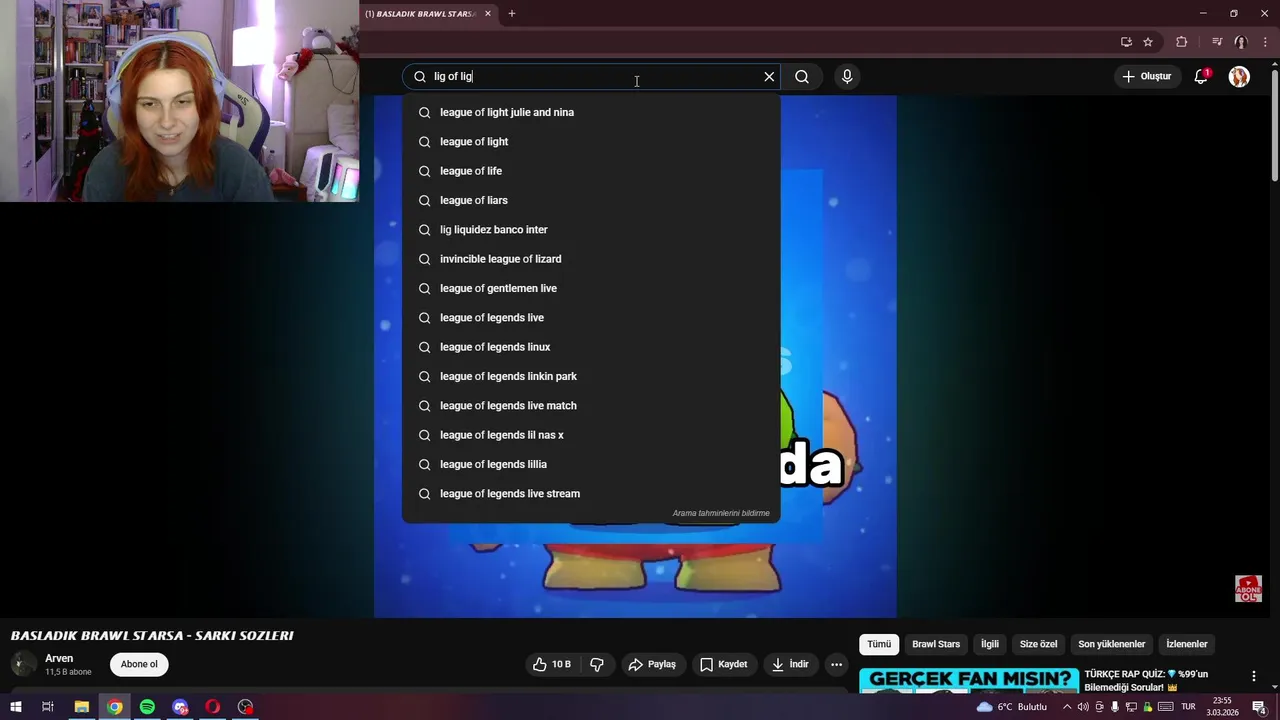This screenshot has height=720, width=1280.
Task: Select suggestion invincible league of lizard
Action: point(591,259)
